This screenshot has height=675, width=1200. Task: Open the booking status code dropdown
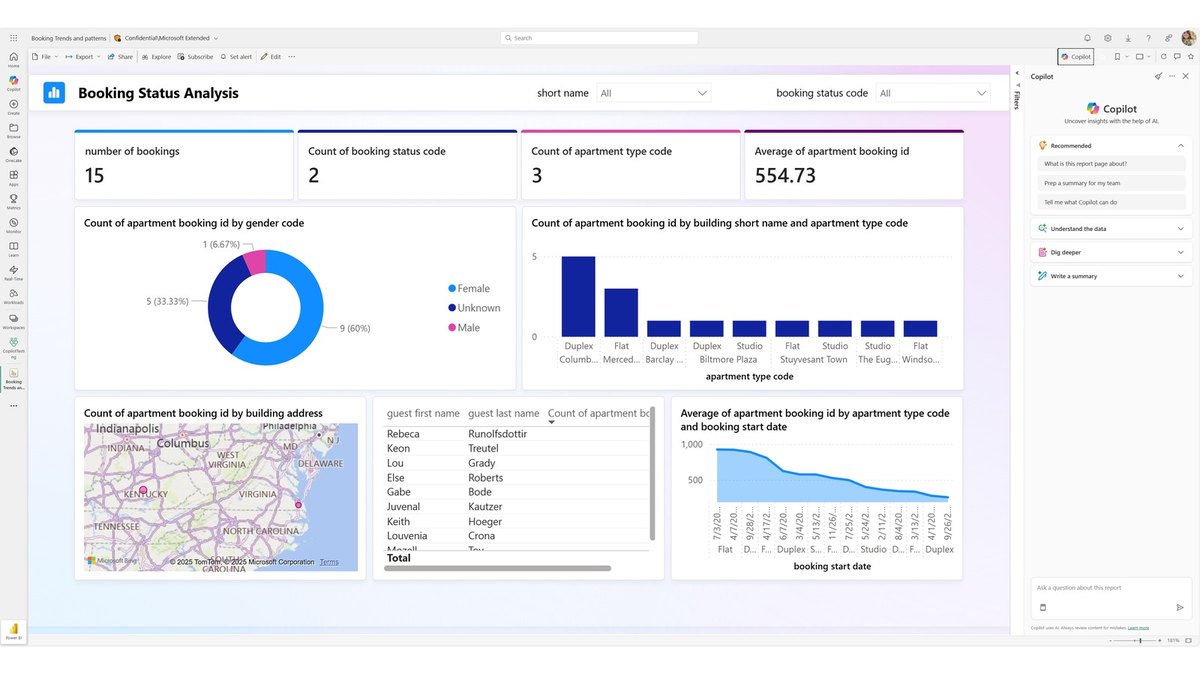pyautogui.click(x=933, y=93)
